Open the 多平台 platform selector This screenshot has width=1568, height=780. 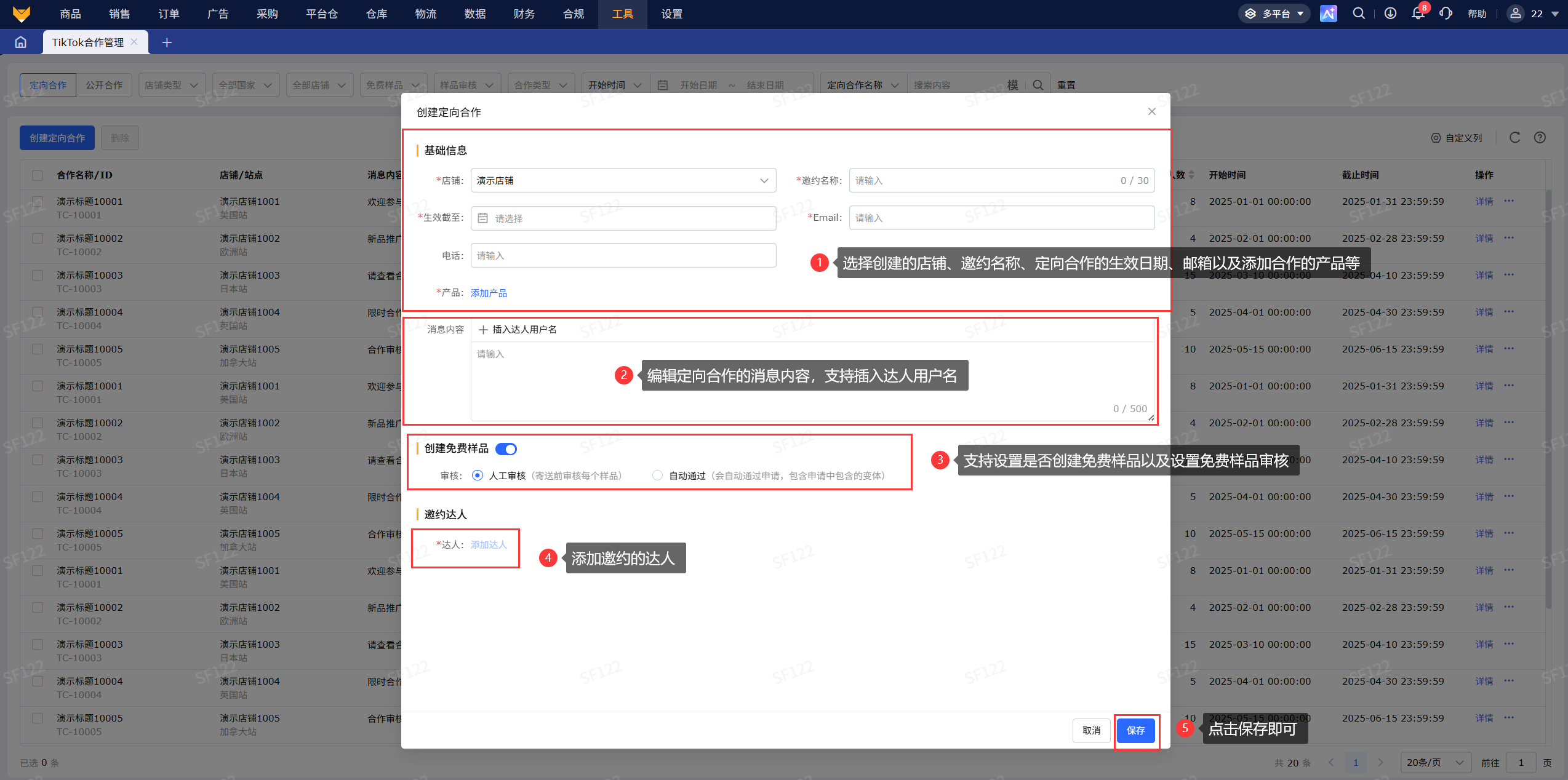[1274, 14]
